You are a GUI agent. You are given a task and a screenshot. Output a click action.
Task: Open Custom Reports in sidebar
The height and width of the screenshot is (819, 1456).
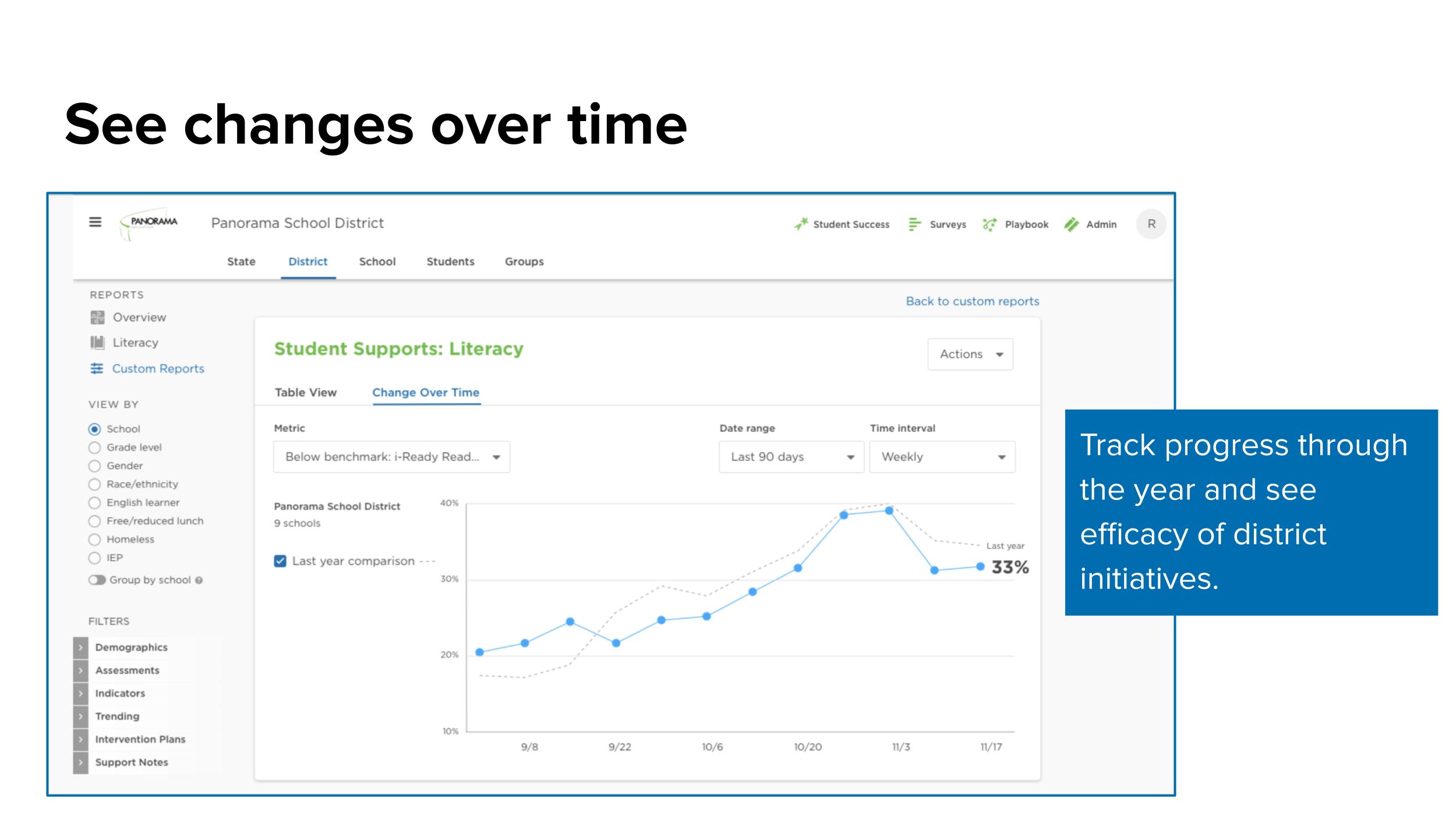158,368
